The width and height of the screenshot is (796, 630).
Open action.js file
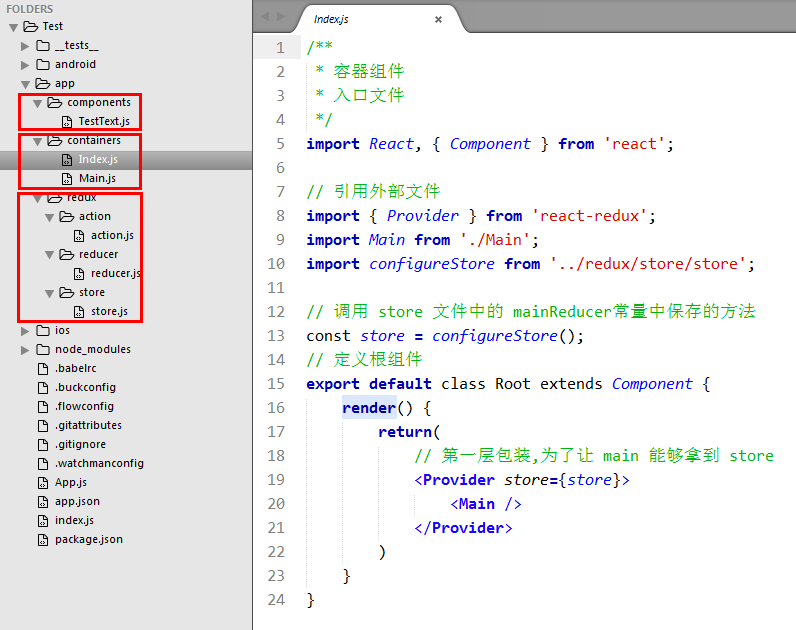click(x=112, y=235)
